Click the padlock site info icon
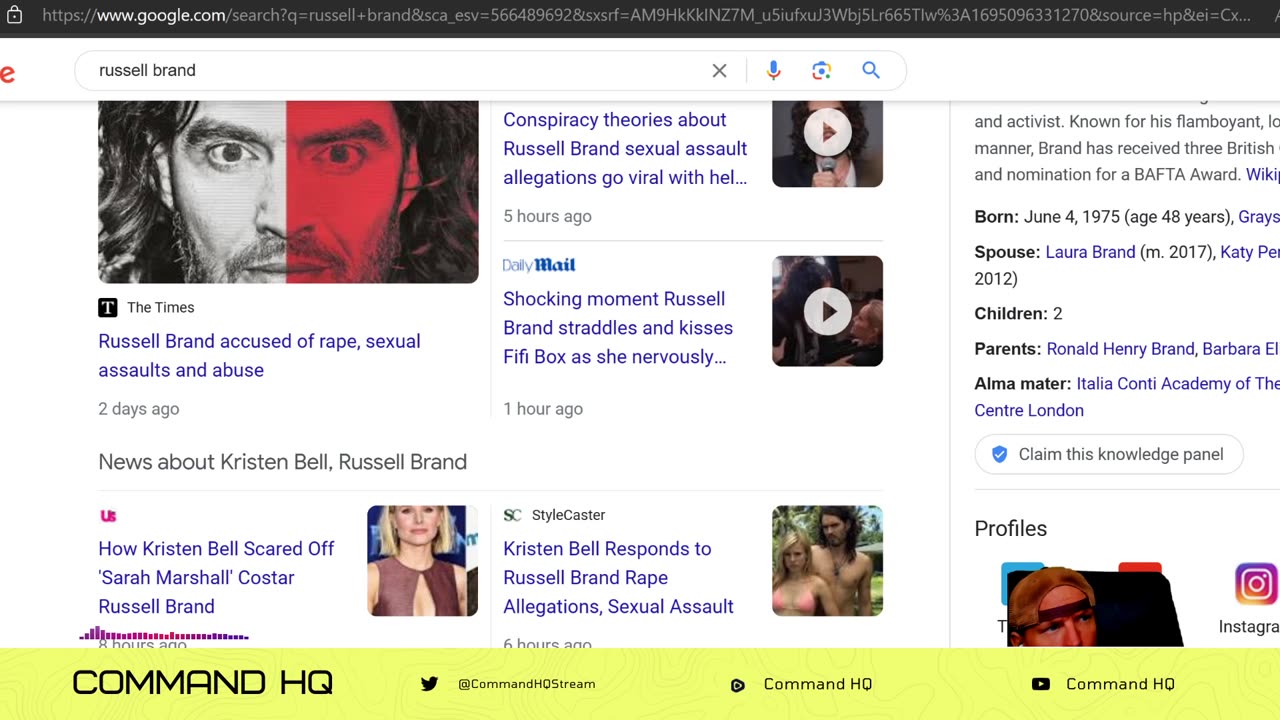The image size is (1280, 720). (x=14, y=16)
